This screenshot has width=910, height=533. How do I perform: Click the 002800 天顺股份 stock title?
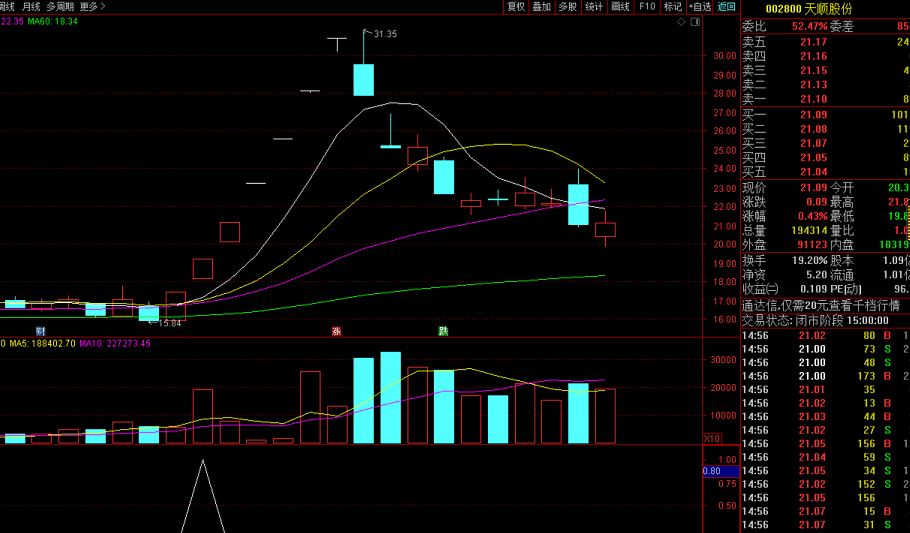[x=809, y=9]
